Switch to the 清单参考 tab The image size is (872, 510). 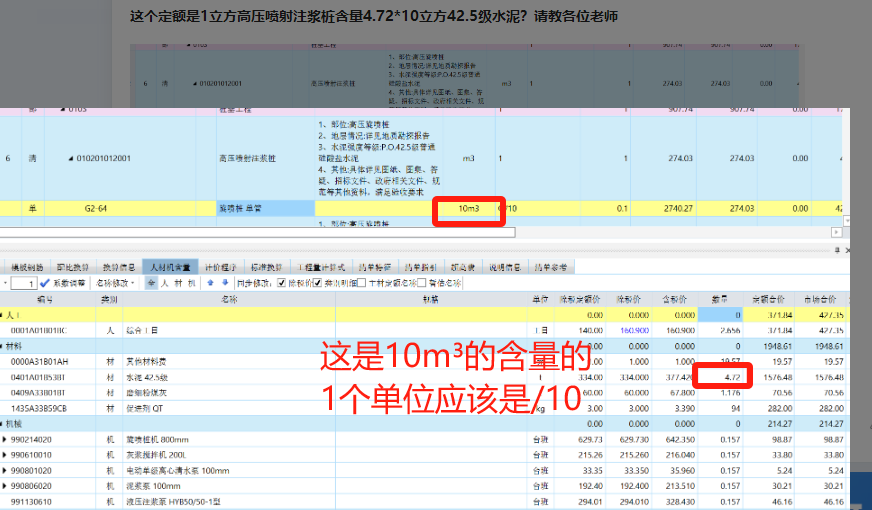tap(551, 268)
